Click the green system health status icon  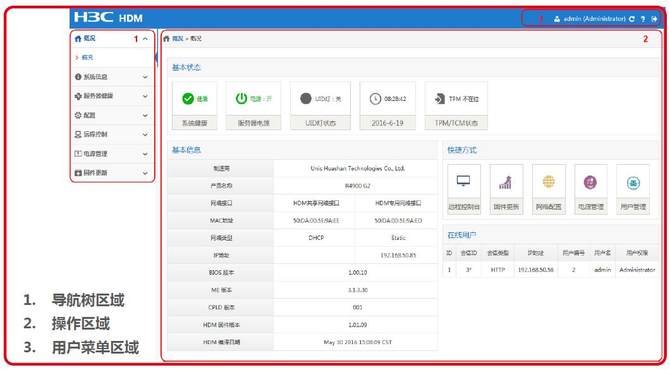[188, 99]
